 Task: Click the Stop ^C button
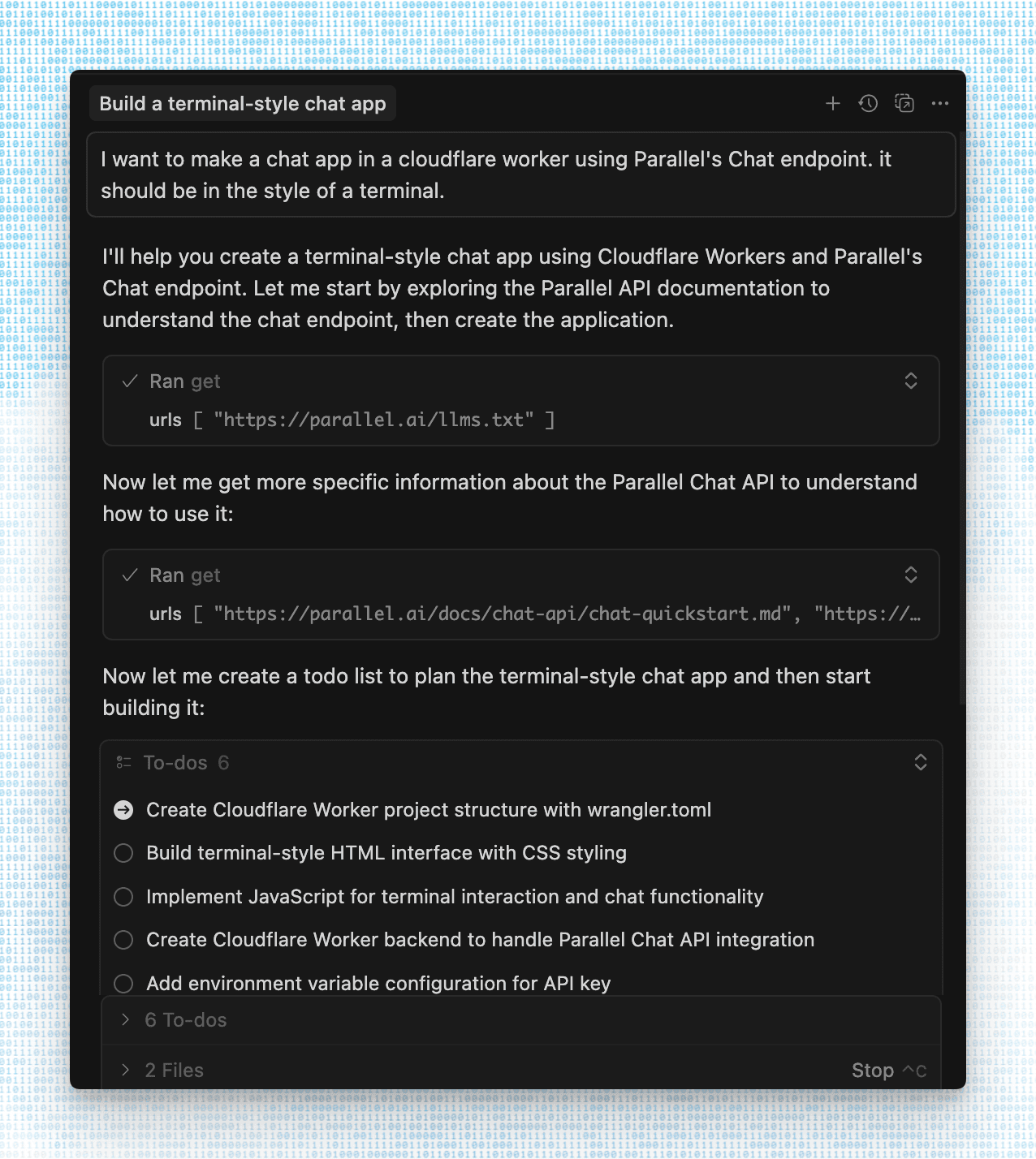[888, 1070]
